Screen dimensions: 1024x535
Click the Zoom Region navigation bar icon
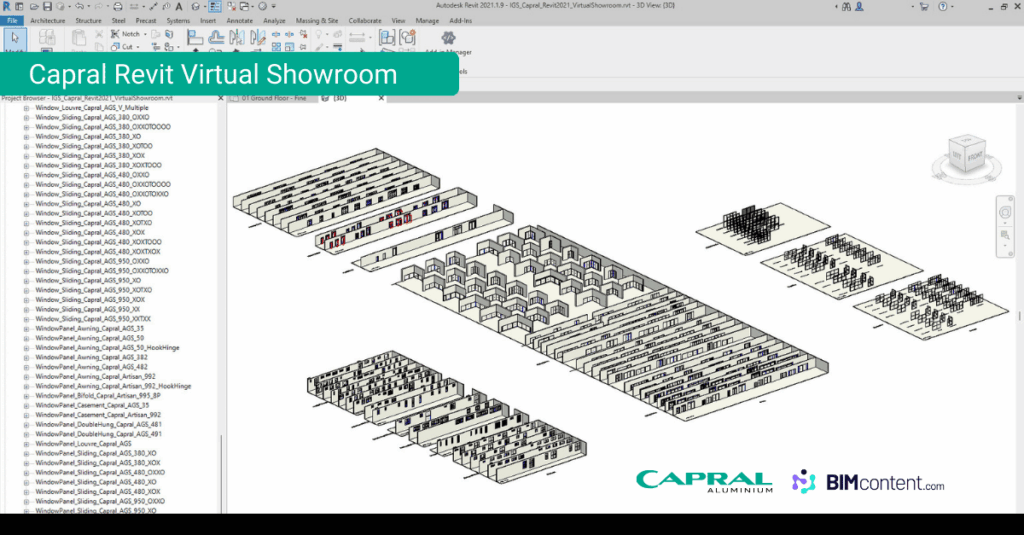point(1004,235)
